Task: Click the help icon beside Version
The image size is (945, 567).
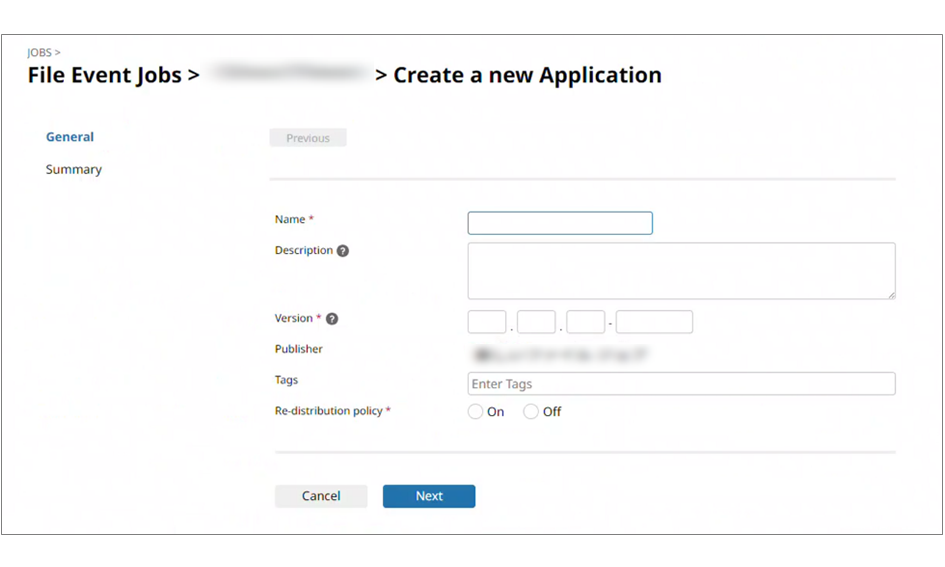Action: [x=332, y=319]
